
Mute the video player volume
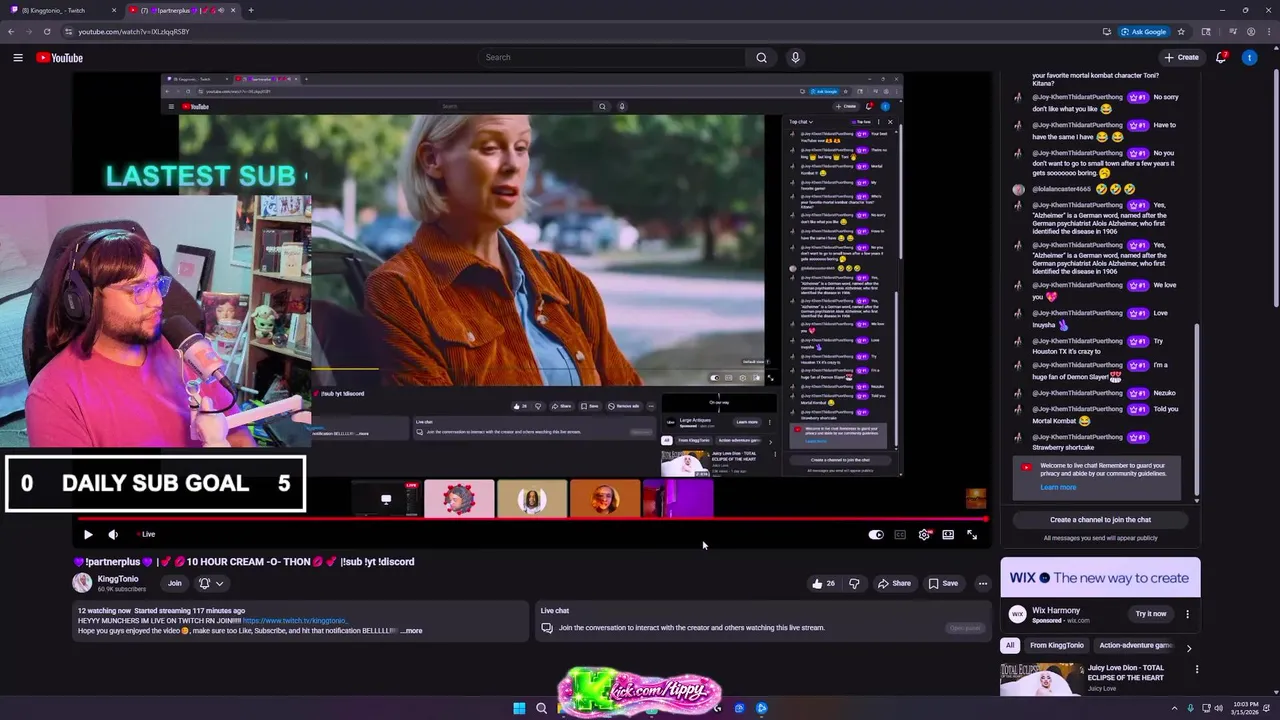[x=113, y=535]
